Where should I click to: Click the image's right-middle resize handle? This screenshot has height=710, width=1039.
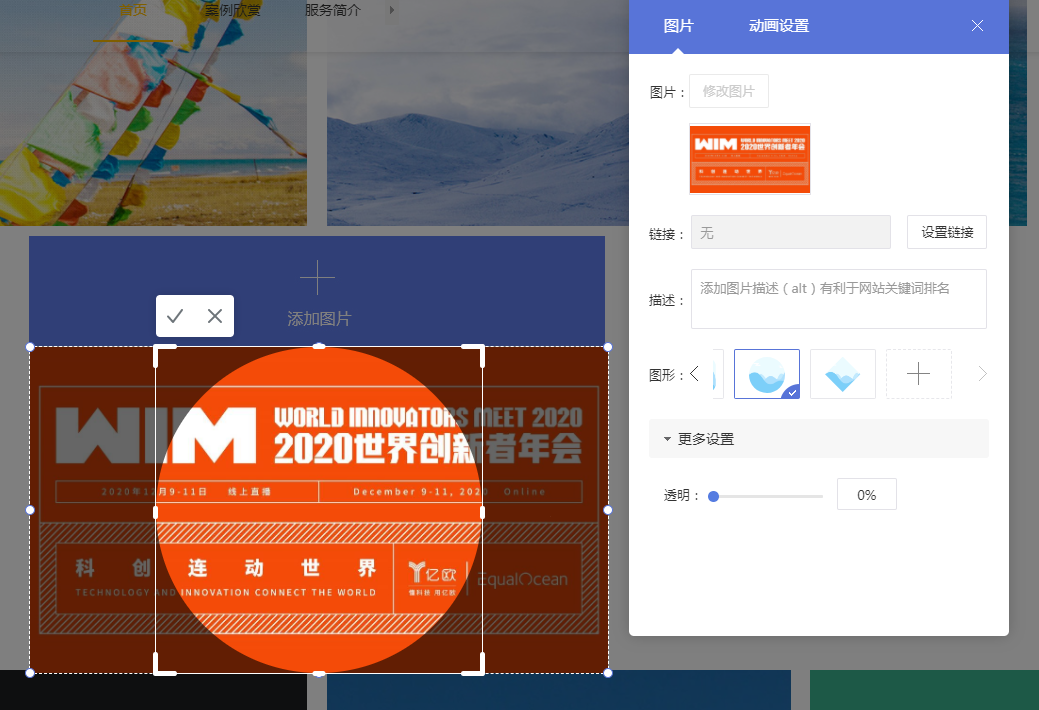coord(608,510)
